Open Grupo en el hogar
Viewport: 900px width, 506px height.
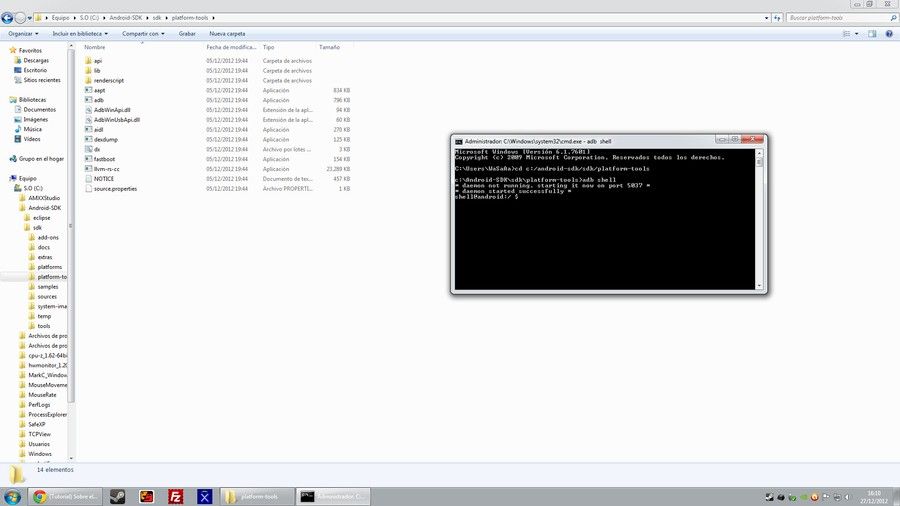[41, 158]
